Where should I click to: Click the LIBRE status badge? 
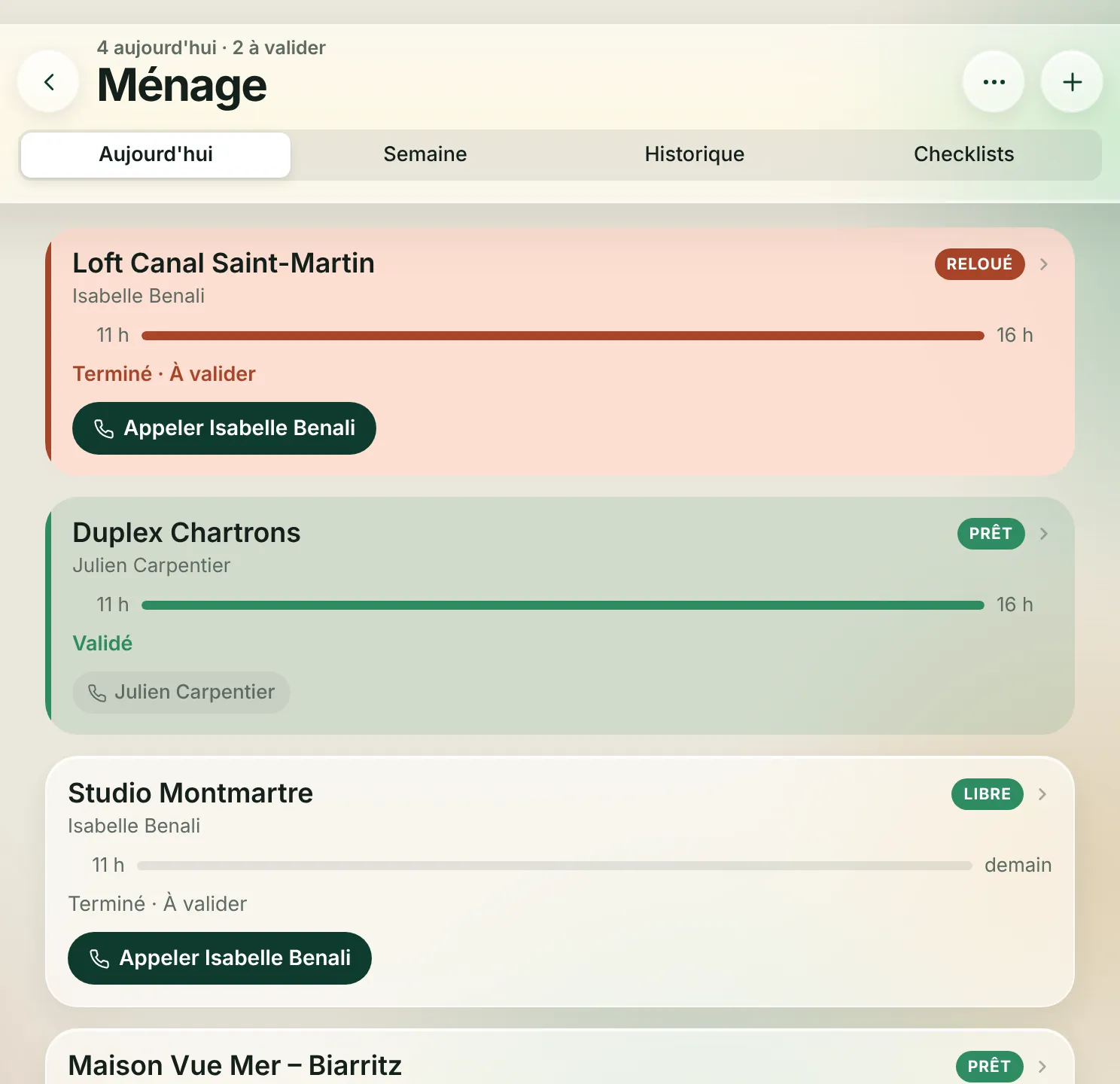pyautogui.click(x=987, y=794)
